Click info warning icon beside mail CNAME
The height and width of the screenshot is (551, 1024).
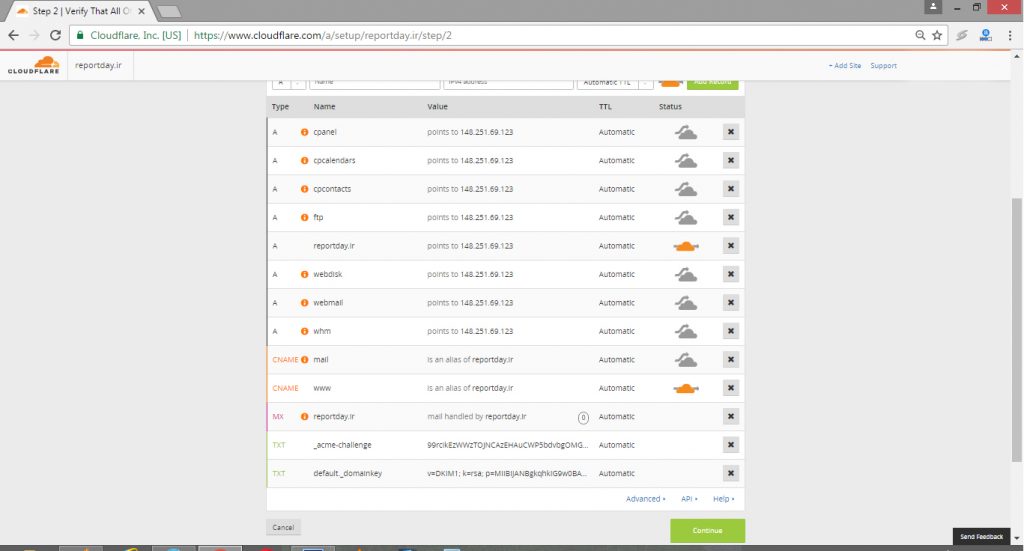(x=304, y=360)
